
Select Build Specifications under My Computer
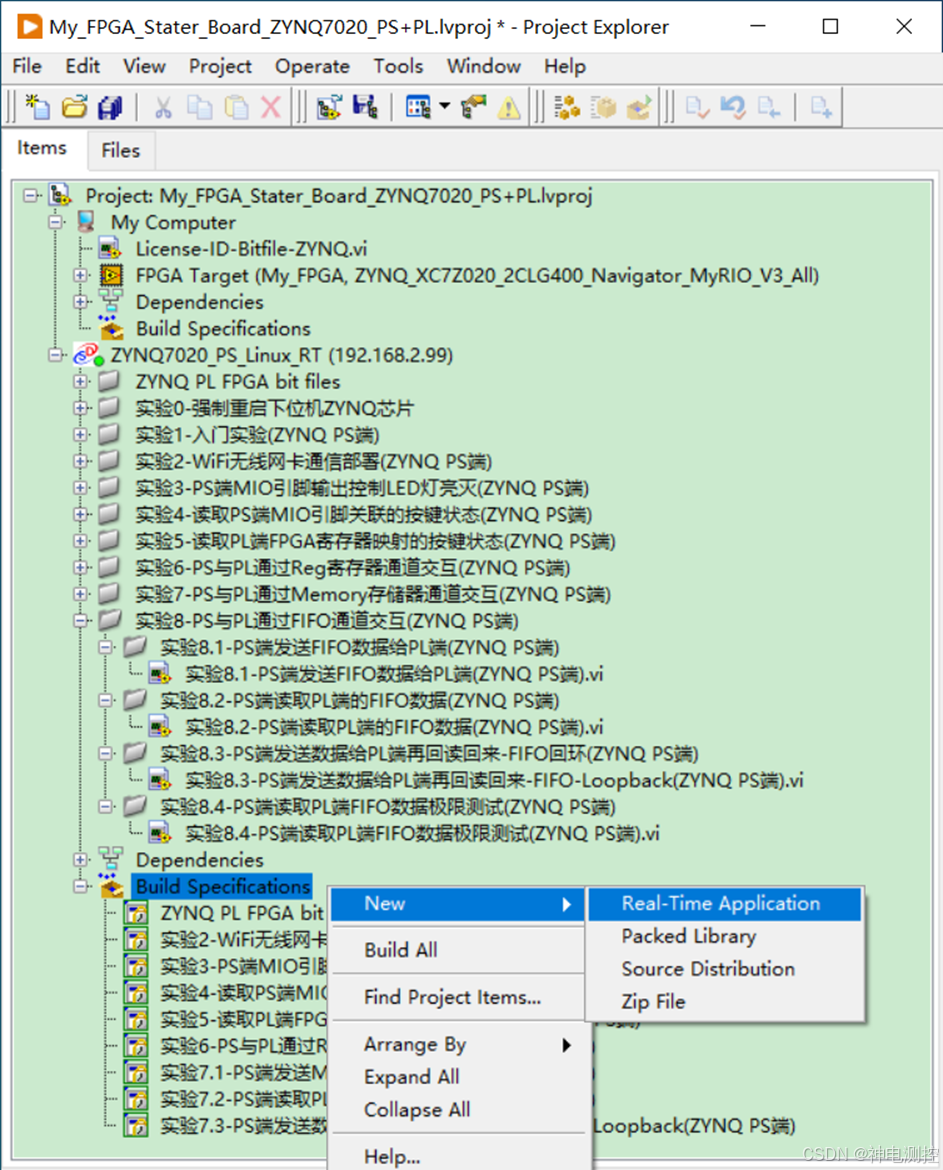[223, 328]
